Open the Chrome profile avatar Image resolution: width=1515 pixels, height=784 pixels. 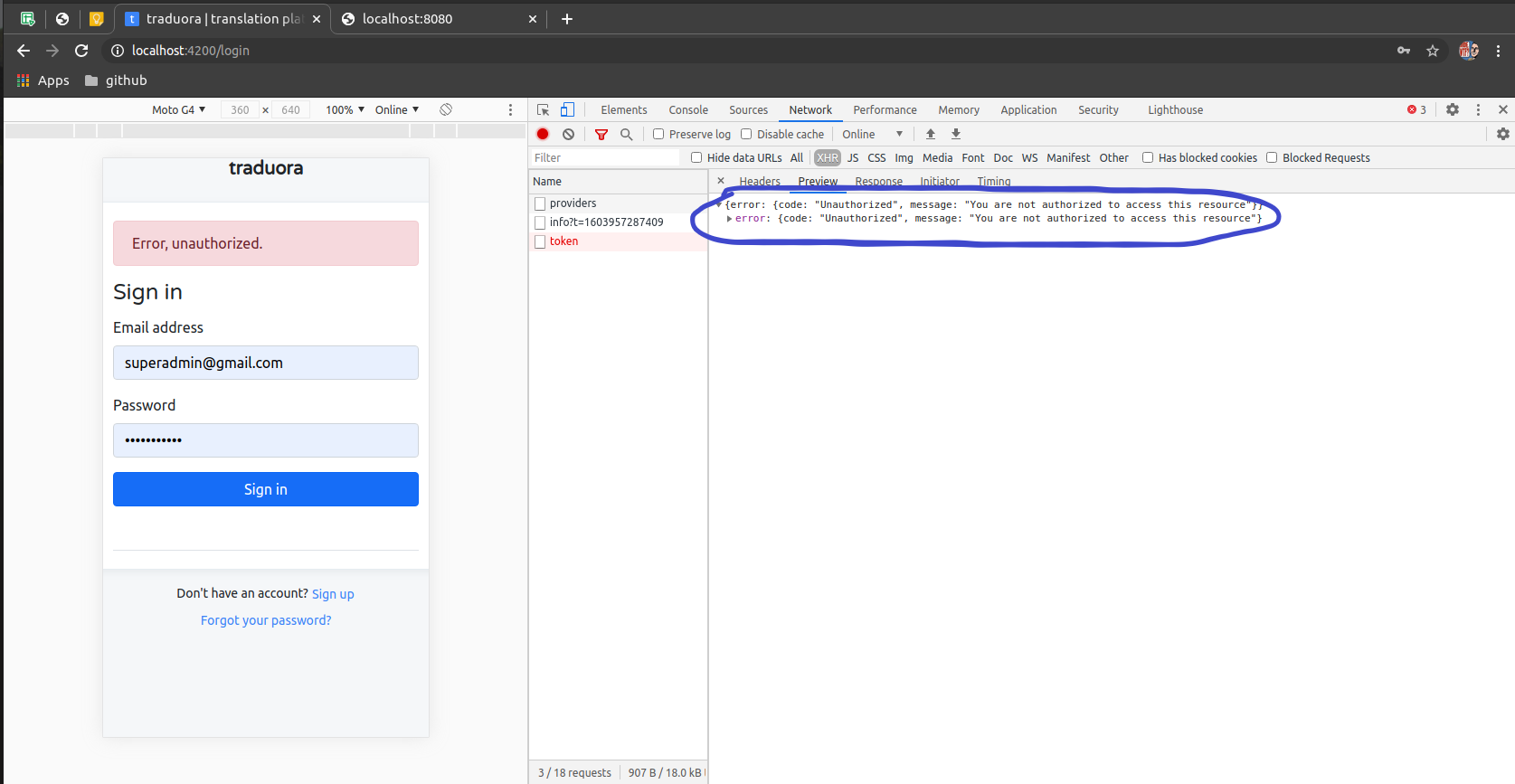(1469, 51)
